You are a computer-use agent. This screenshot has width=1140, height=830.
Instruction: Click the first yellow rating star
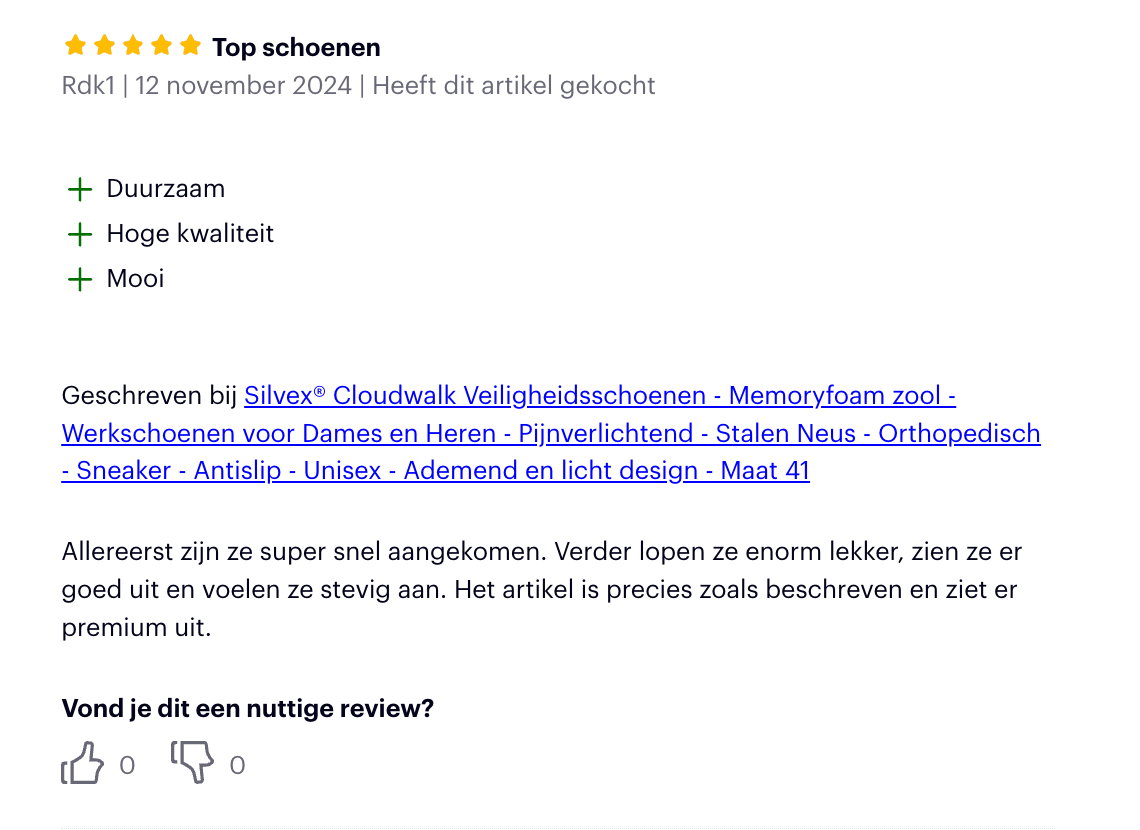point(76,46)
